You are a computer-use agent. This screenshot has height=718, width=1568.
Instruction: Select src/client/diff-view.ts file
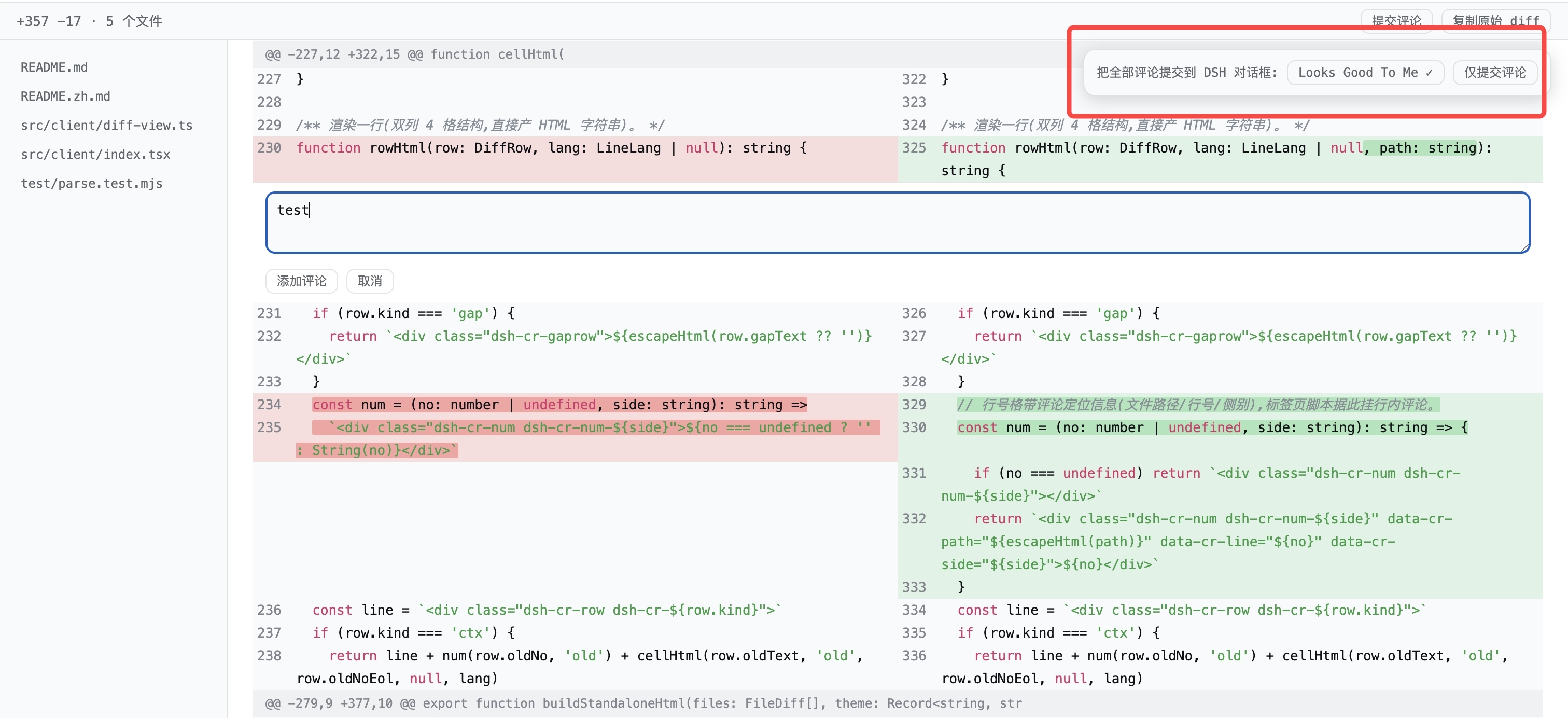tap(106, 126)
